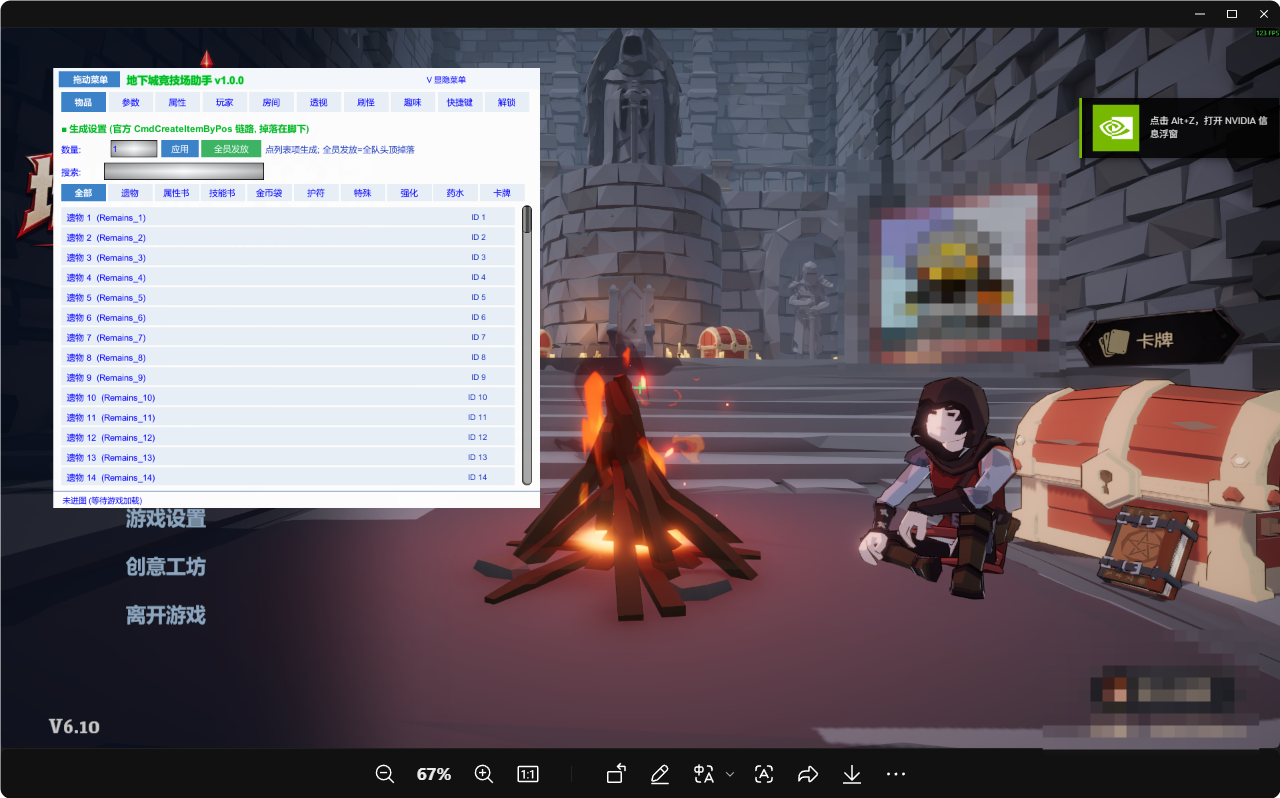This screenshot has height=798, width=1280.
Task: Click the green 全员发放 button
Action: pyautogui.click(x=231, y=149)
